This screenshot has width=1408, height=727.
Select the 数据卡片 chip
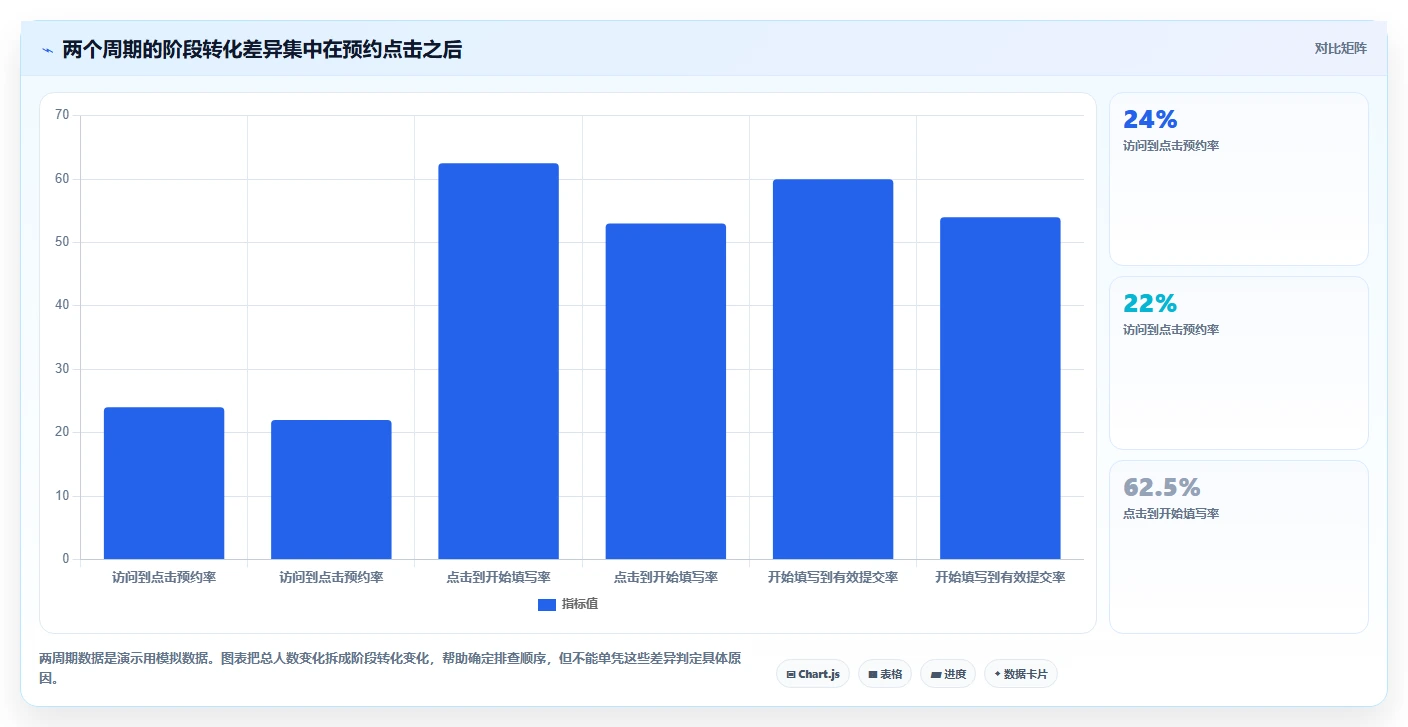pos(1021,674)
